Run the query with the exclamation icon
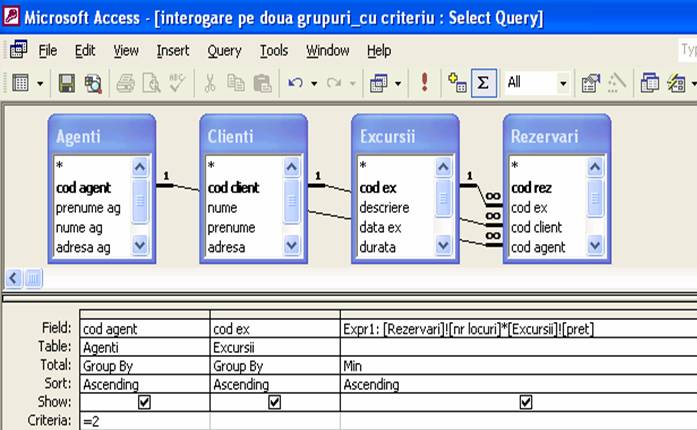Viewport: 697px width, 430px height. 424,84
